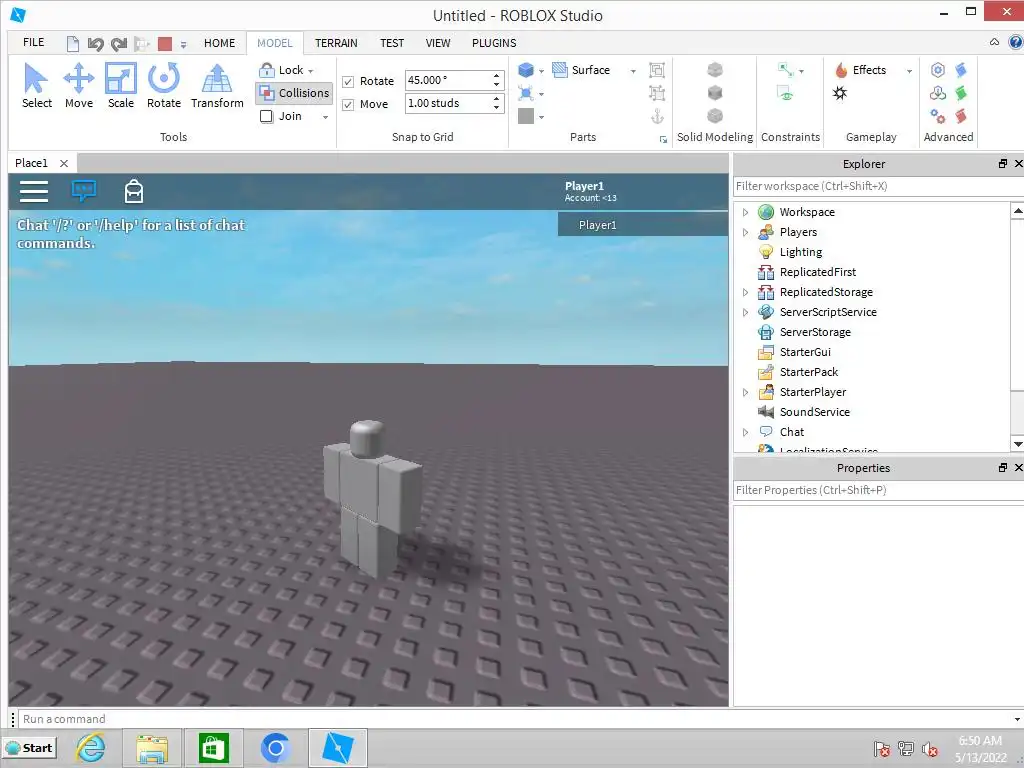Expand the Chat tree node
The width and height of the screenshot is (1024, 768).
tap(745, 432)
